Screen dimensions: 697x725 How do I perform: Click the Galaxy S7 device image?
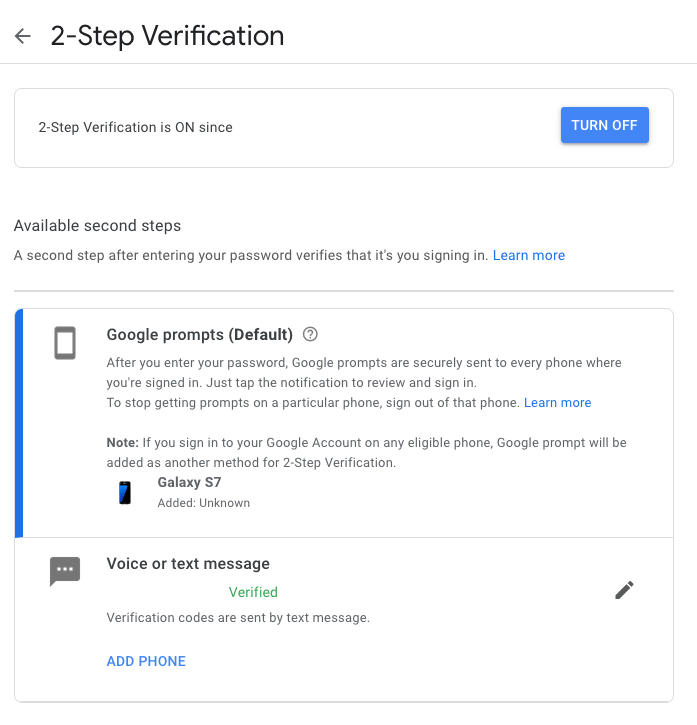(125, 492)
